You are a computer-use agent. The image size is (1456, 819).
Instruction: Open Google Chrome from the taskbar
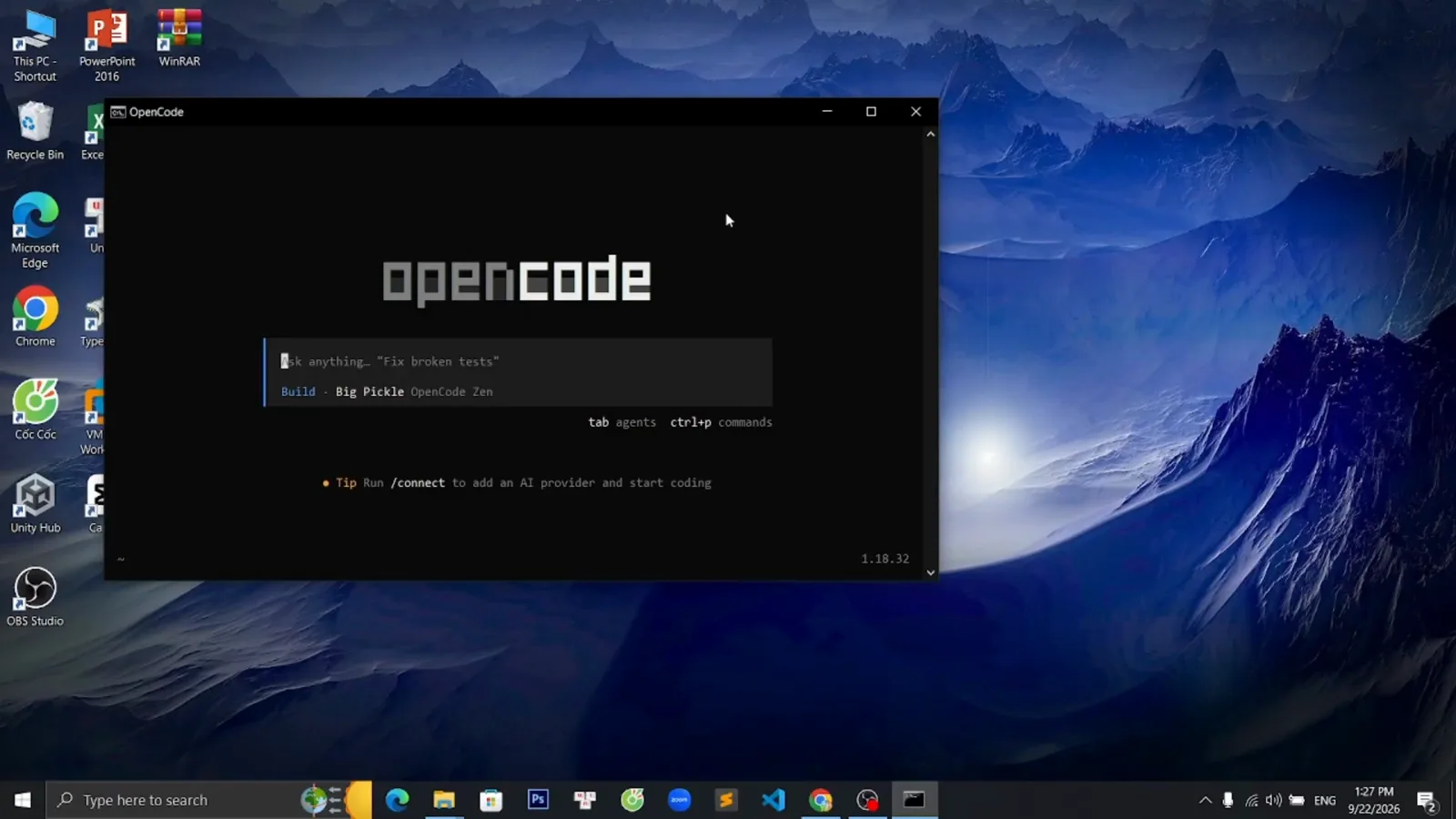pyautogui.click(x=821, y=800)
